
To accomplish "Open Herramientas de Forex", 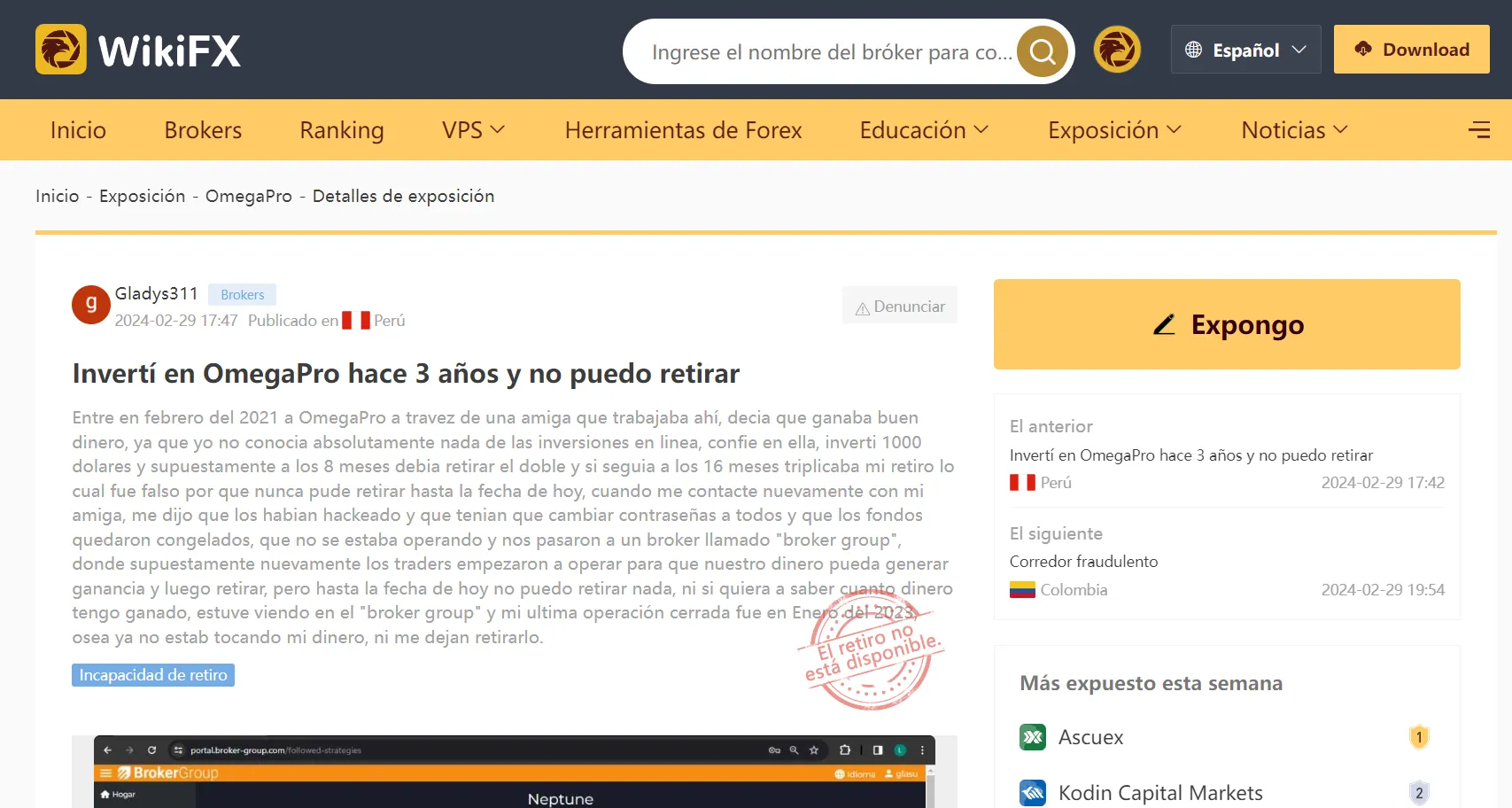I will (x=683, y=130).
